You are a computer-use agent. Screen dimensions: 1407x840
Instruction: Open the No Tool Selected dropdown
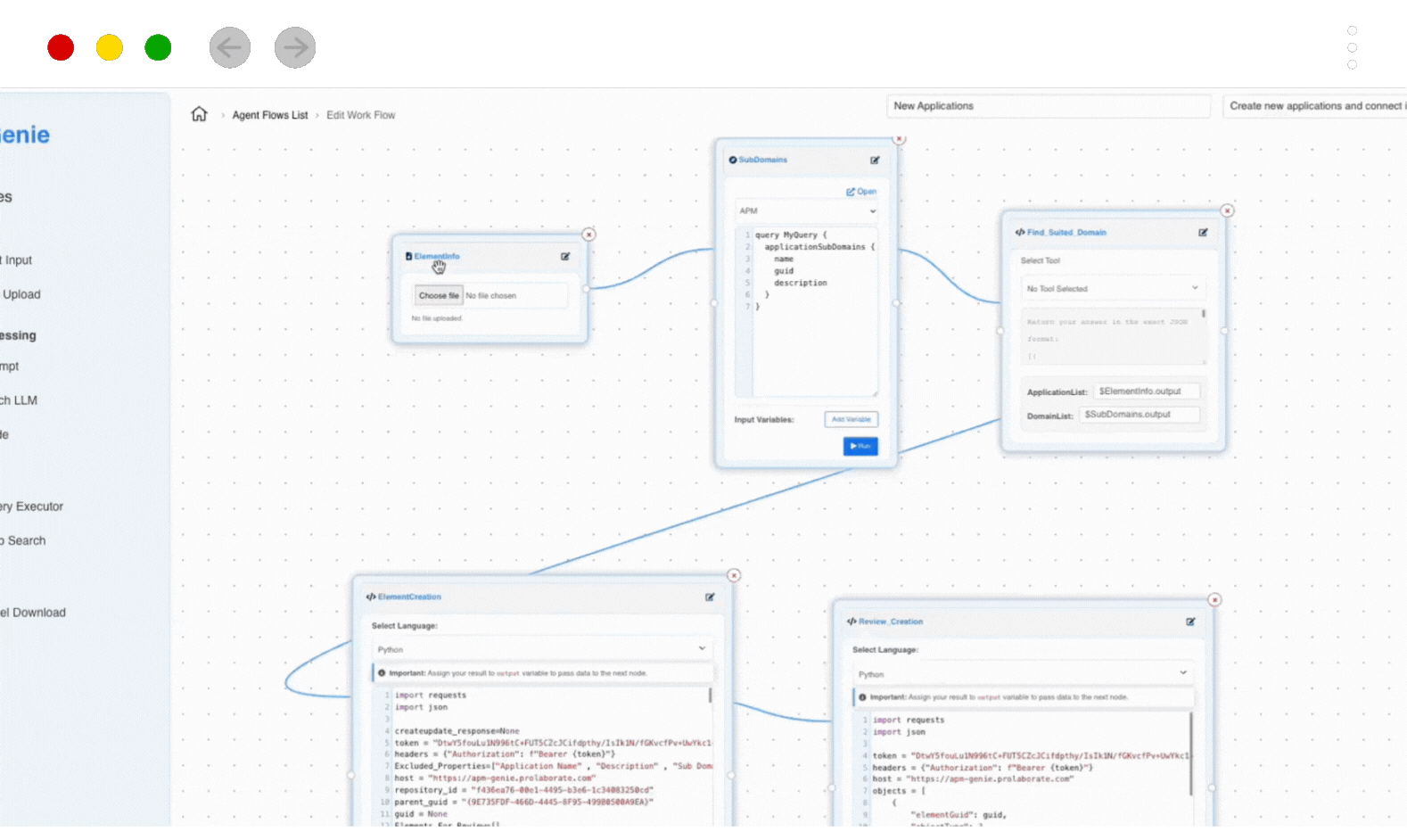[x=1112, y=289]
